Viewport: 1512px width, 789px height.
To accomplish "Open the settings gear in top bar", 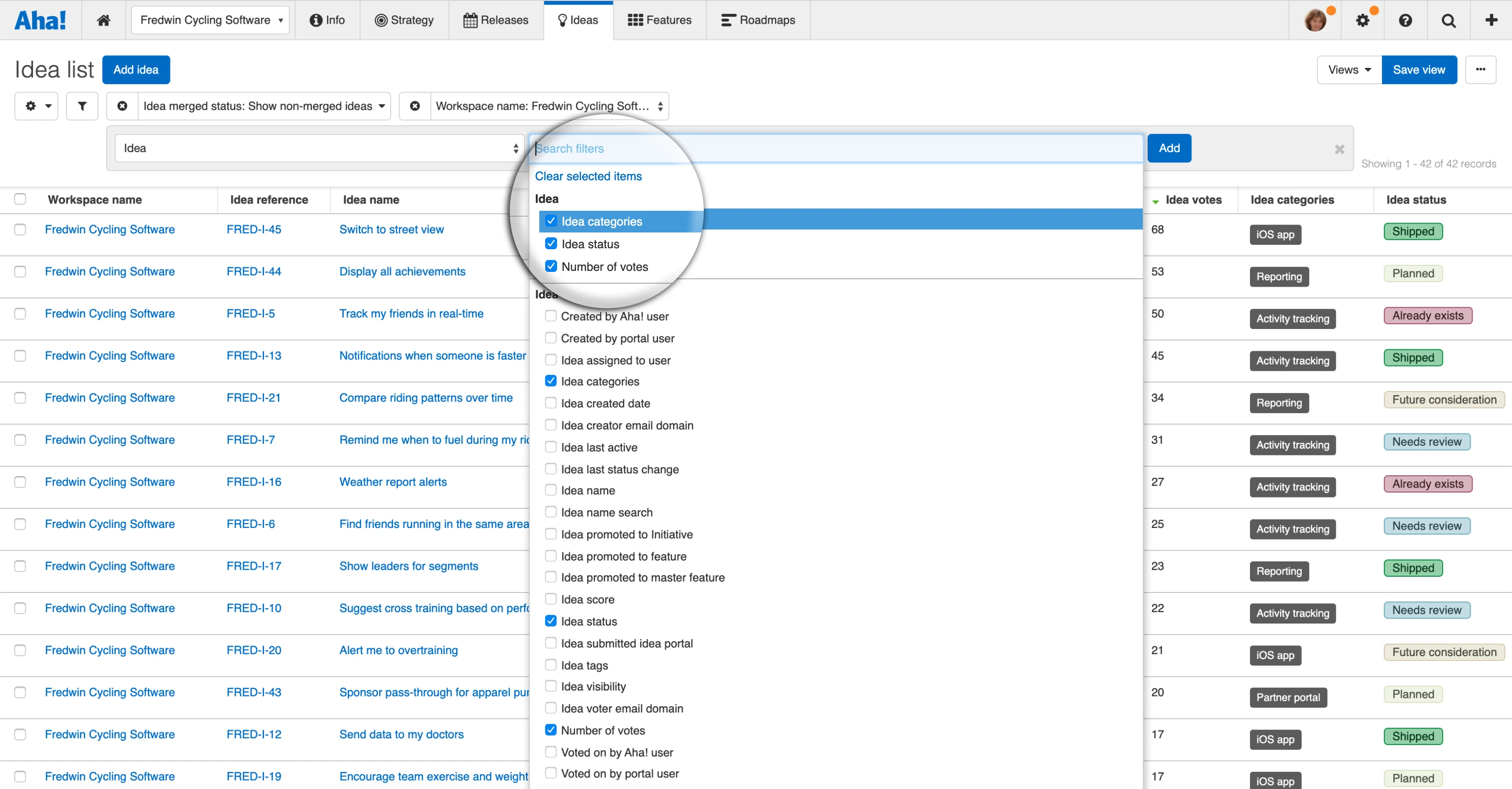I will pyautogui.click(x=1362, y=20).
